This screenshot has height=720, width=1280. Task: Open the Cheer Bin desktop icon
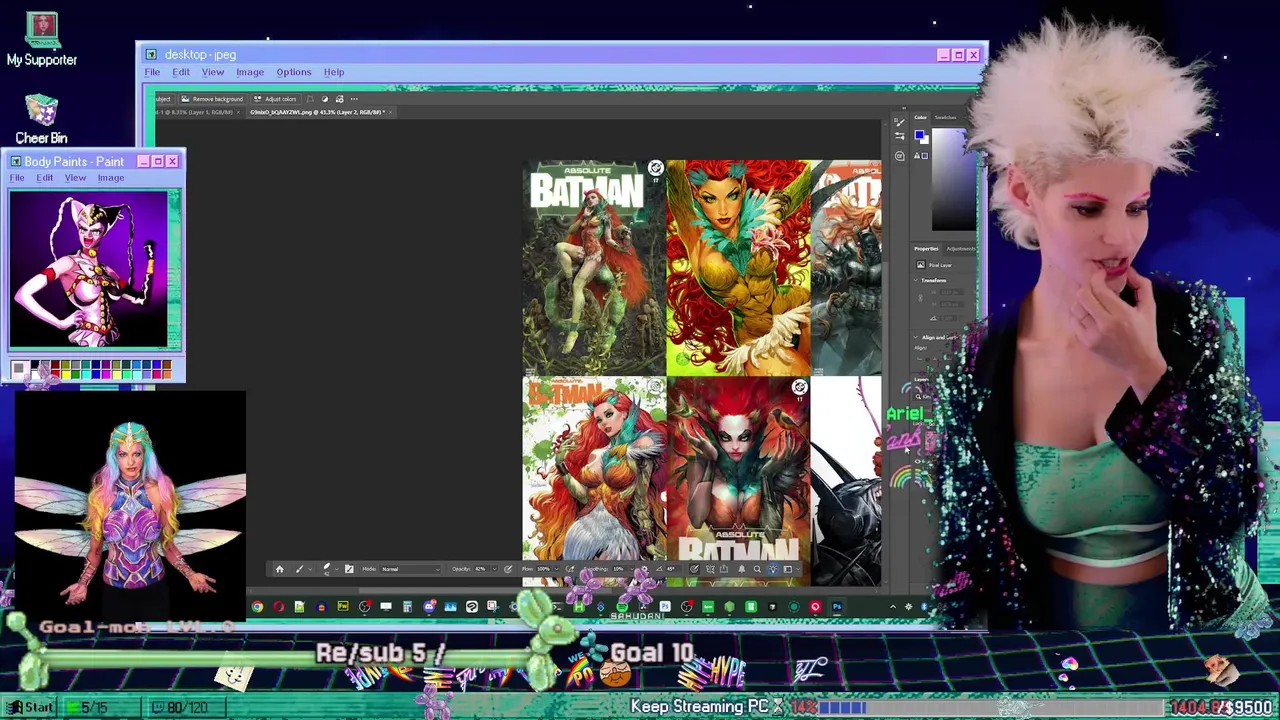[41, 120]
